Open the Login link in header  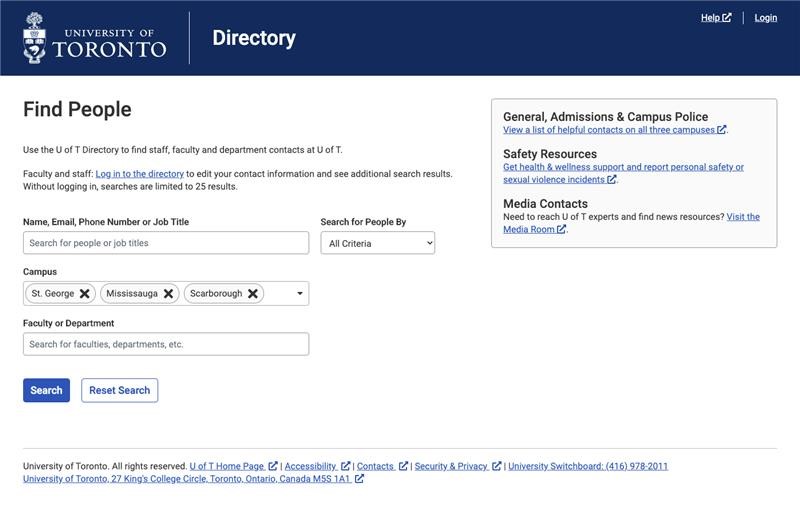(x=766, y=18)
